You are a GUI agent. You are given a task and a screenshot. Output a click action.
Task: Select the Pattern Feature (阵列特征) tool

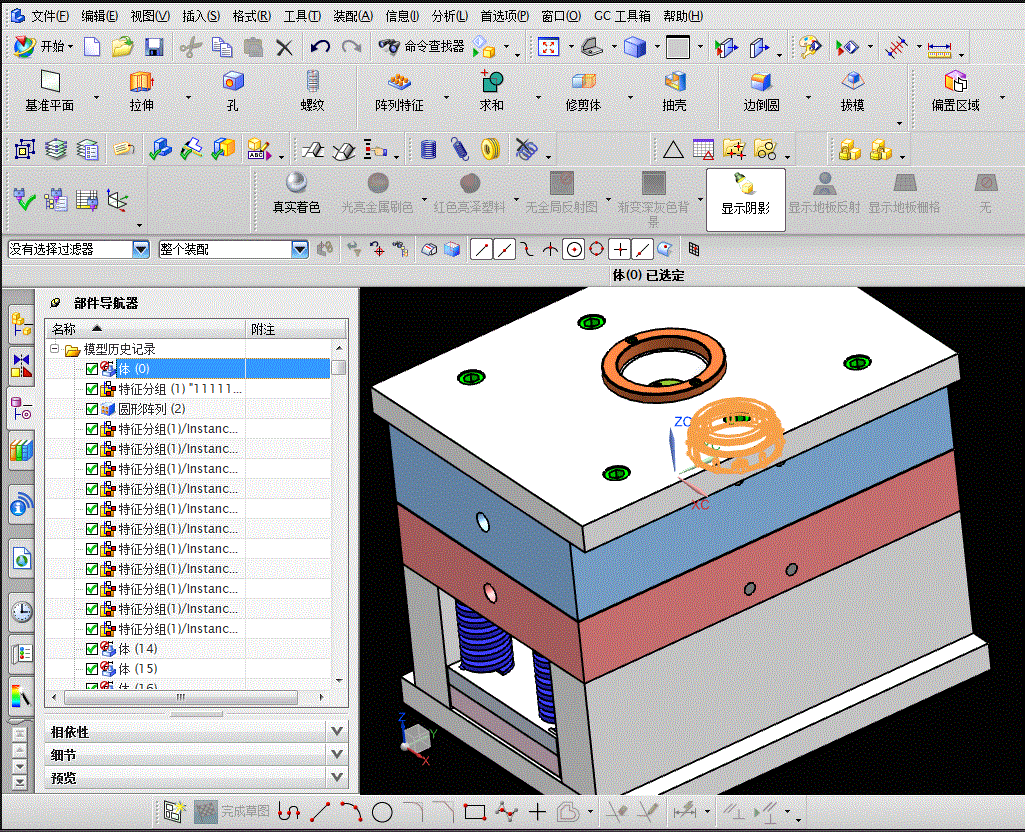pyautogui.click(x=399, y=92)
